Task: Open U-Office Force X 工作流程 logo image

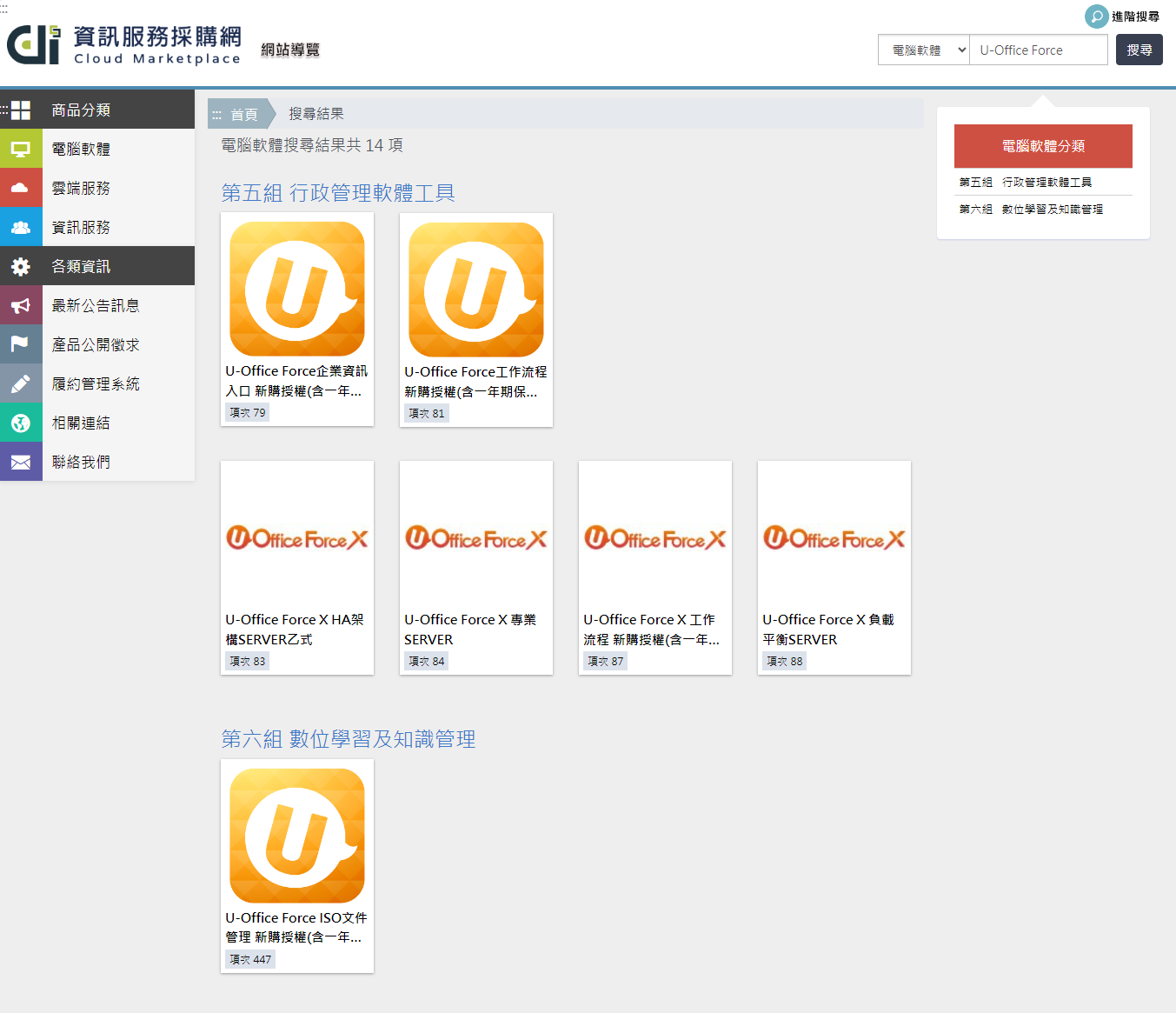Action: [x=655, y=538]
